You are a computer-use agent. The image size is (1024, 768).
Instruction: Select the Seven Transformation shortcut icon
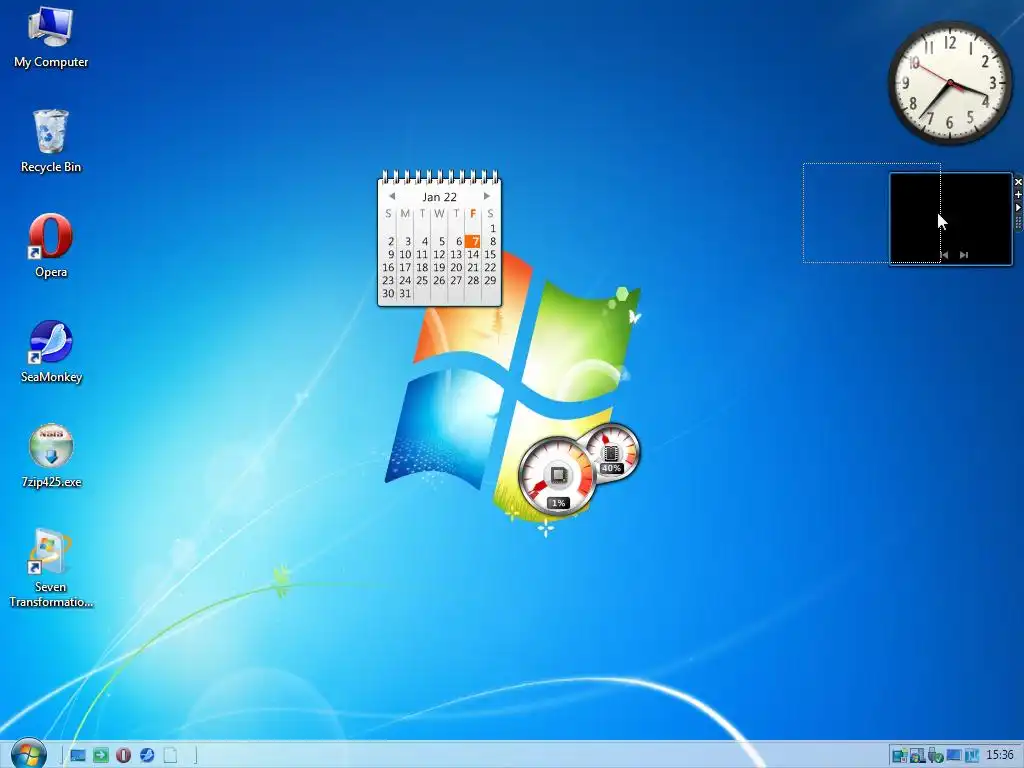[50, 568]
